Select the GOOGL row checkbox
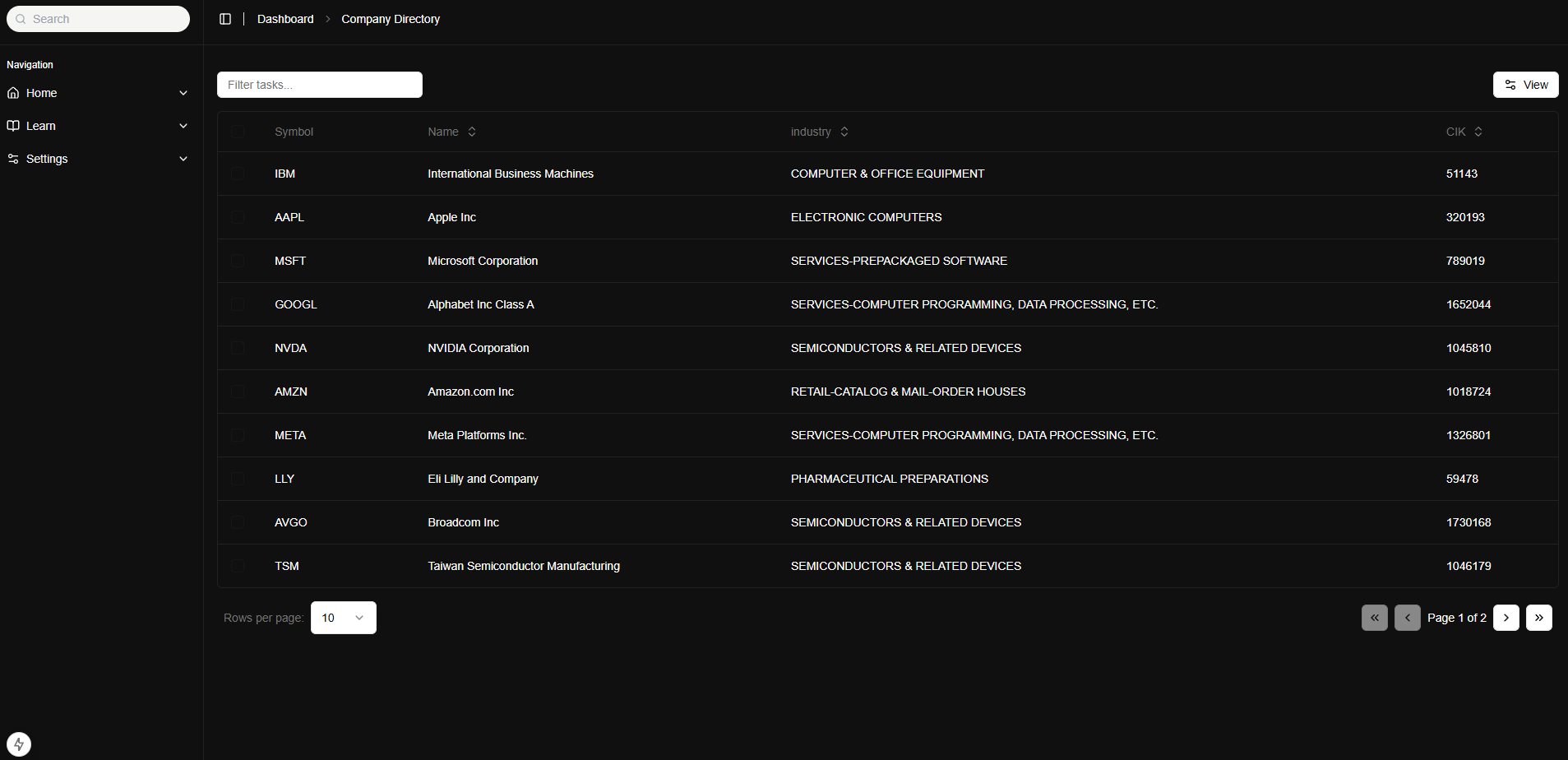Screen dimensions: 1568x760 pyautogui.click(x=238, y=304)
